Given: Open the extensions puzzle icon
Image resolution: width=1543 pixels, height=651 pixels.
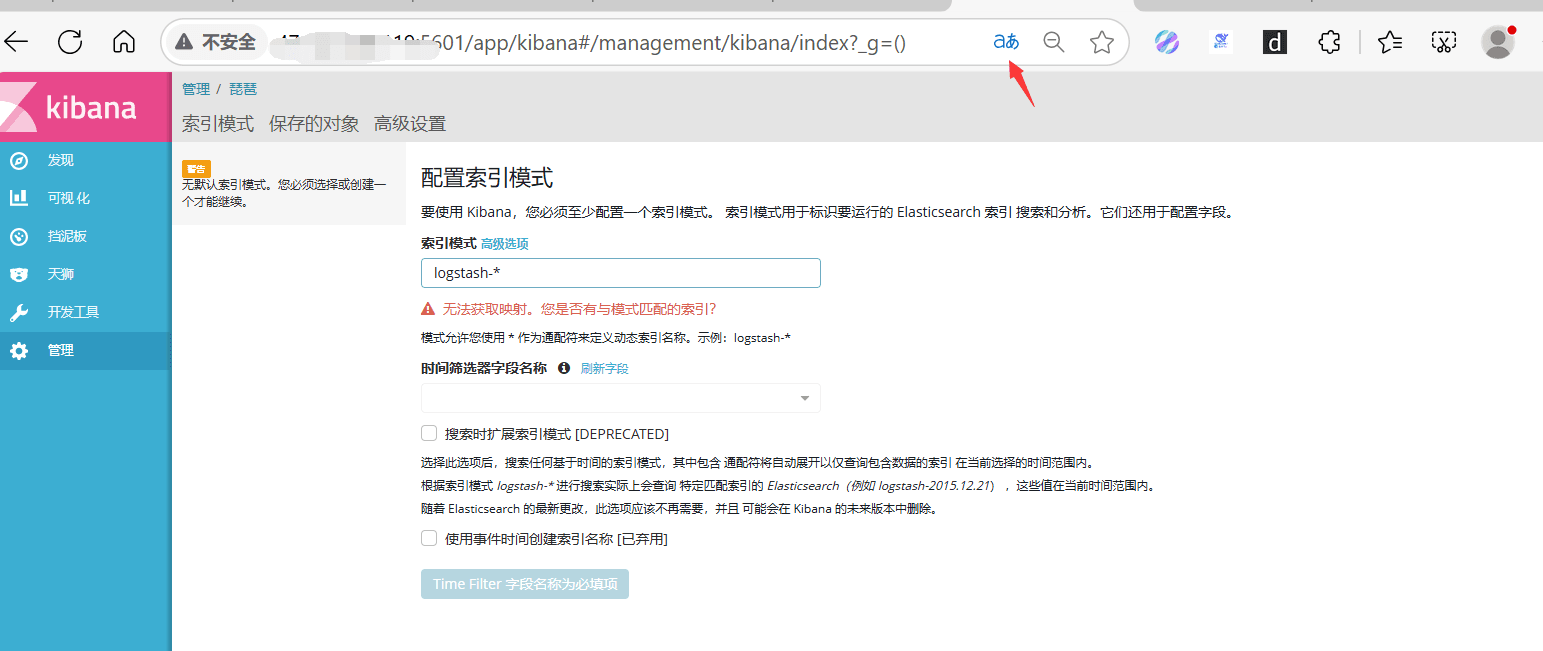Looking at the screenshot, I should coord(1329,42).
